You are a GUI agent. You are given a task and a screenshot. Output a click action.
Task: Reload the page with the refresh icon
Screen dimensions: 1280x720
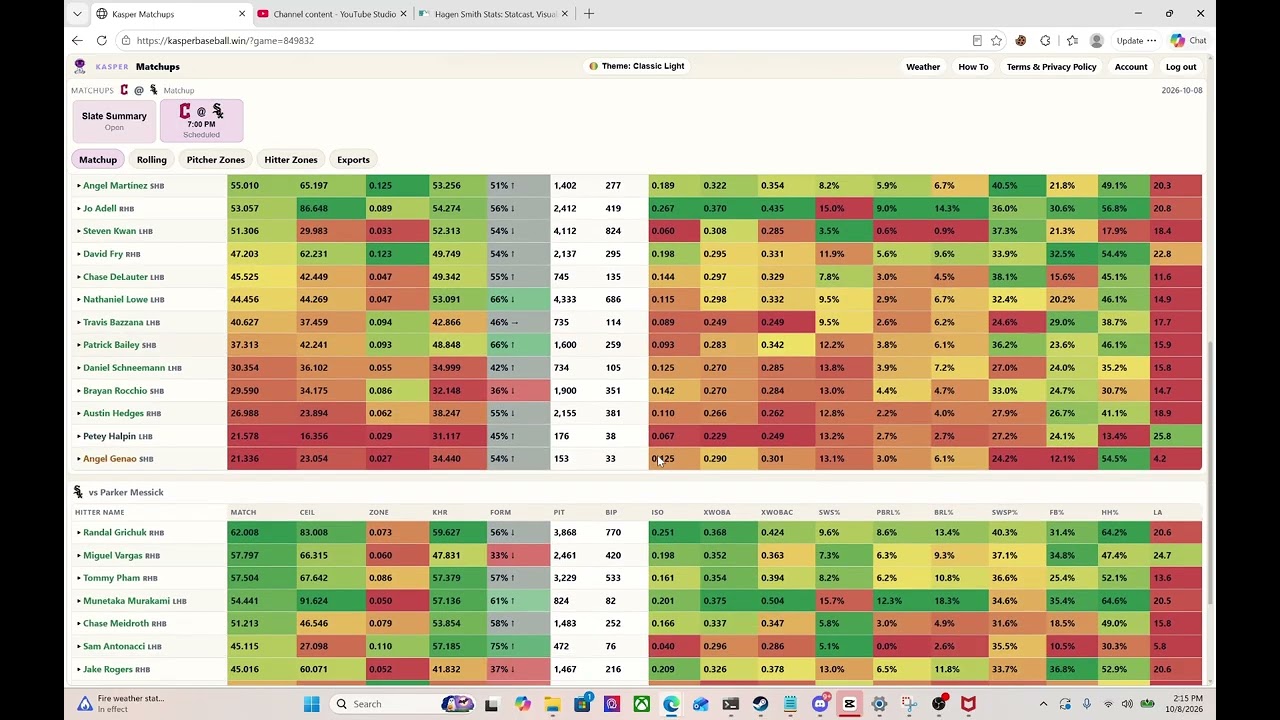(101, 40)
